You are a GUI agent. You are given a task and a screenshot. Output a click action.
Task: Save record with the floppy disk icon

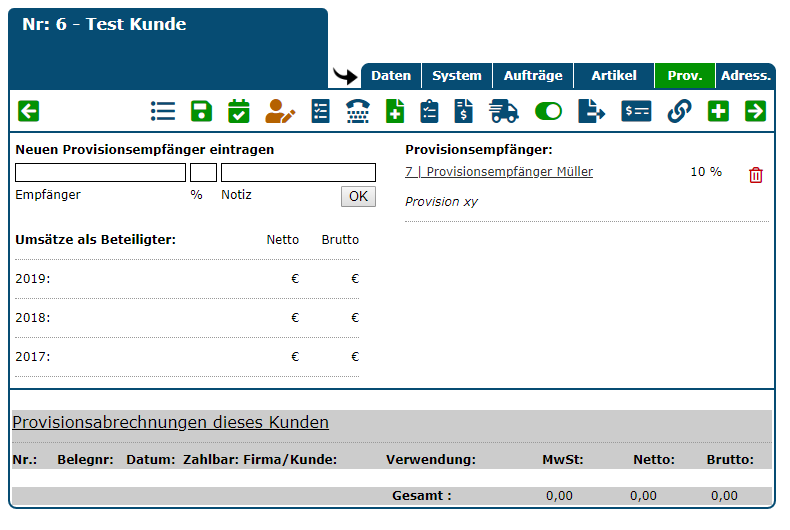click(201, 111)
